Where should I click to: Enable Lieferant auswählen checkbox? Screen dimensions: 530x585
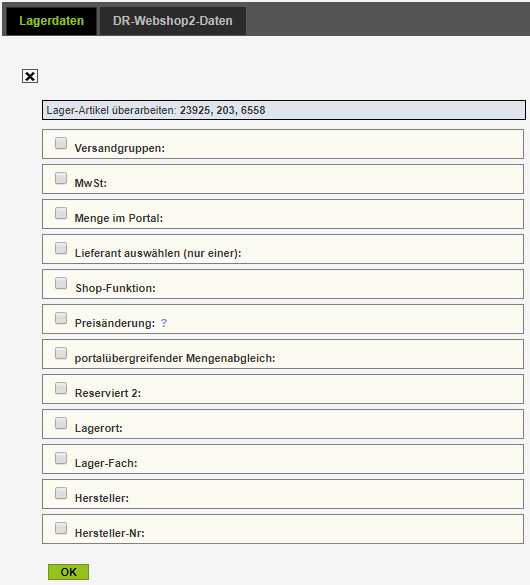click(x=61, y=248)
